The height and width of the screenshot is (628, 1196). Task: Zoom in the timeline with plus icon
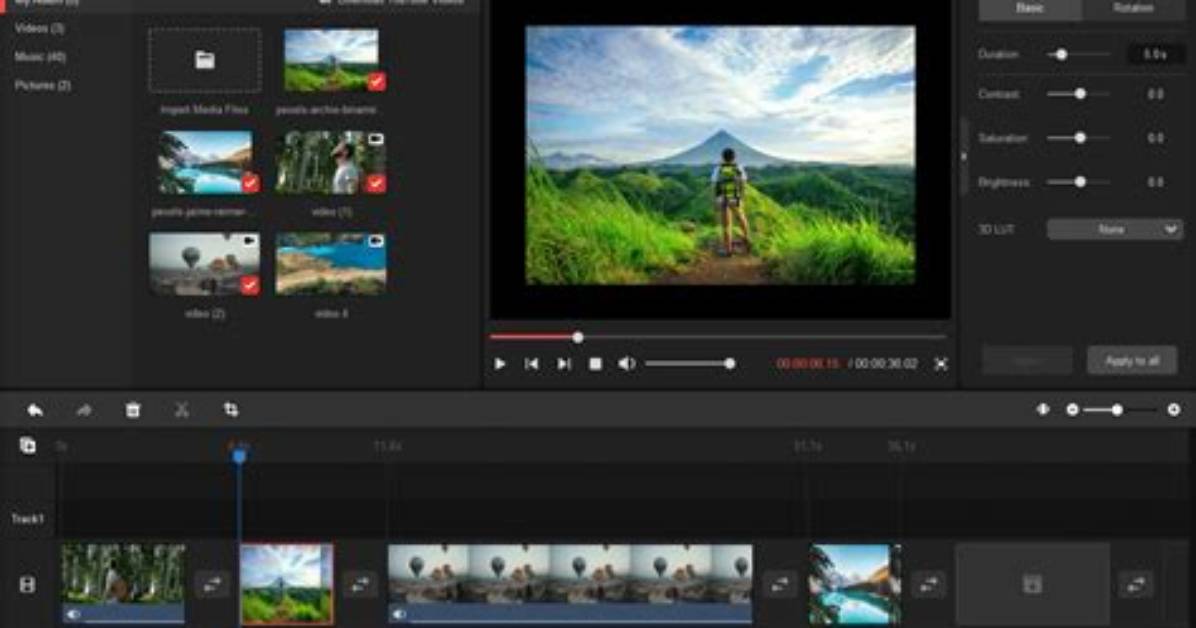(1174, 410)
